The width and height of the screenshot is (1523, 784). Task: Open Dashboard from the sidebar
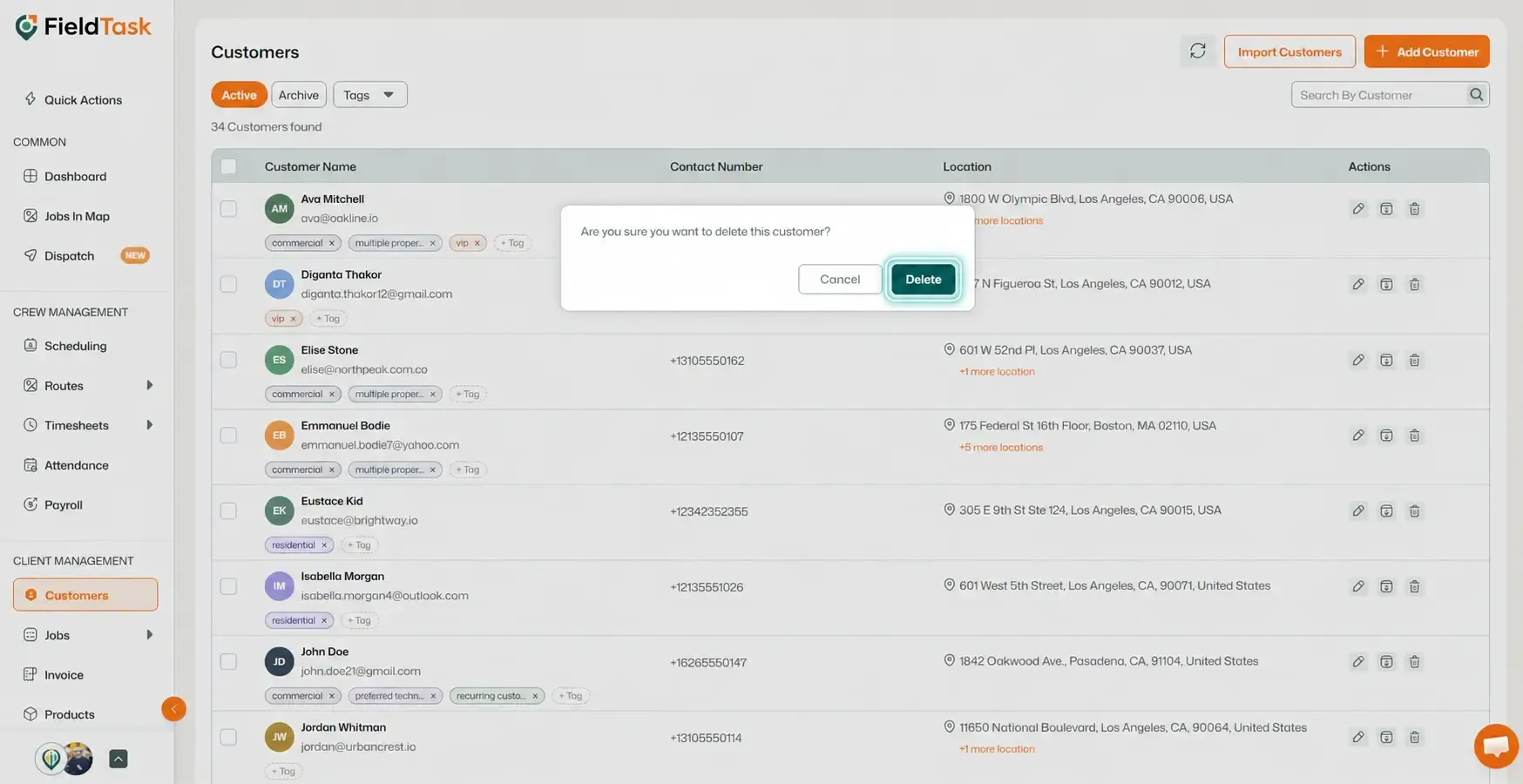coord(76,176)
